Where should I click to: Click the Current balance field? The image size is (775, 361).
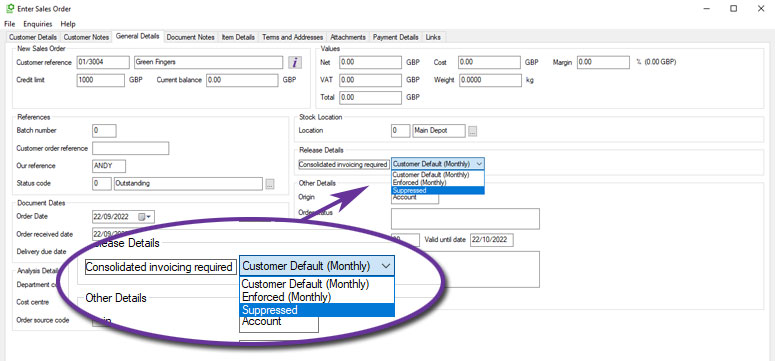(242, 80)
